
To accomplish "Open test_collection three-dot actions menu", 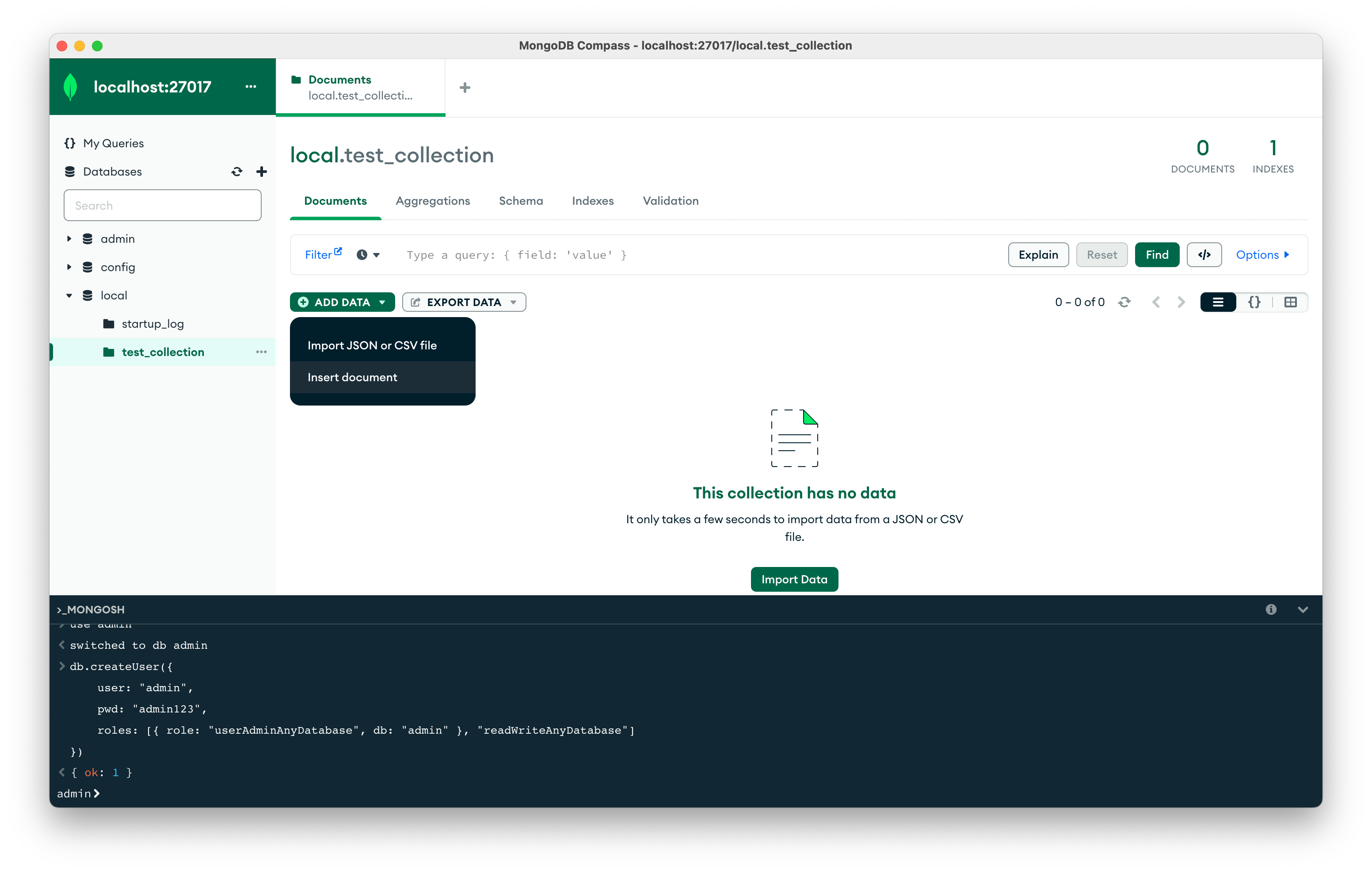I will pyautogui.click(x=261, y=352).
